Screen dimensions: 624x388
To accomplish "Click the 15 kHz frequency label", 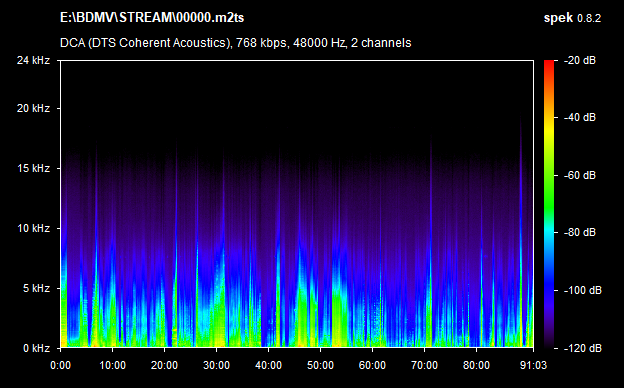I will click(x=33, y=168).
